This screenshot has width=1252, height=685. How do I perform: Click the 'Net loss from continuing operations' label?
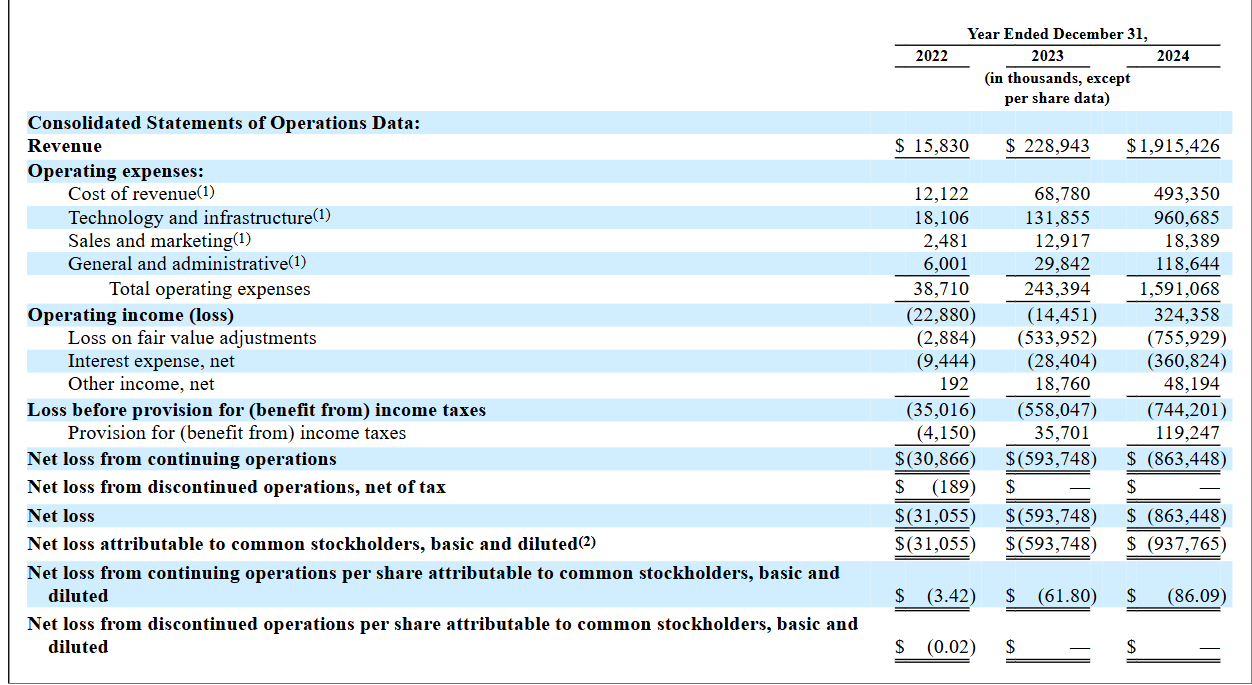coord(182,459)
